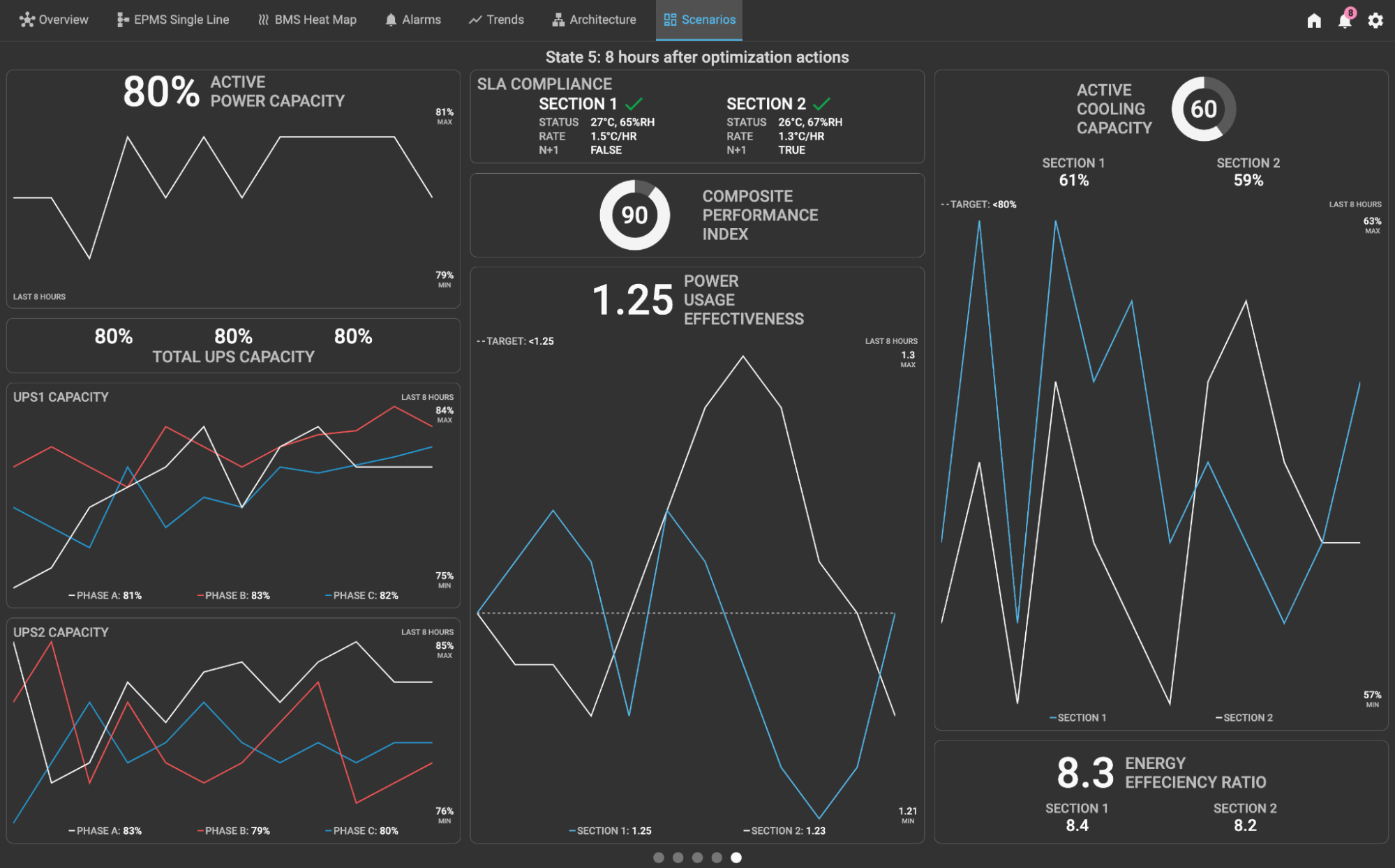Click the 8.3 Energy Efficiency Ratio value

[1085, 773]
